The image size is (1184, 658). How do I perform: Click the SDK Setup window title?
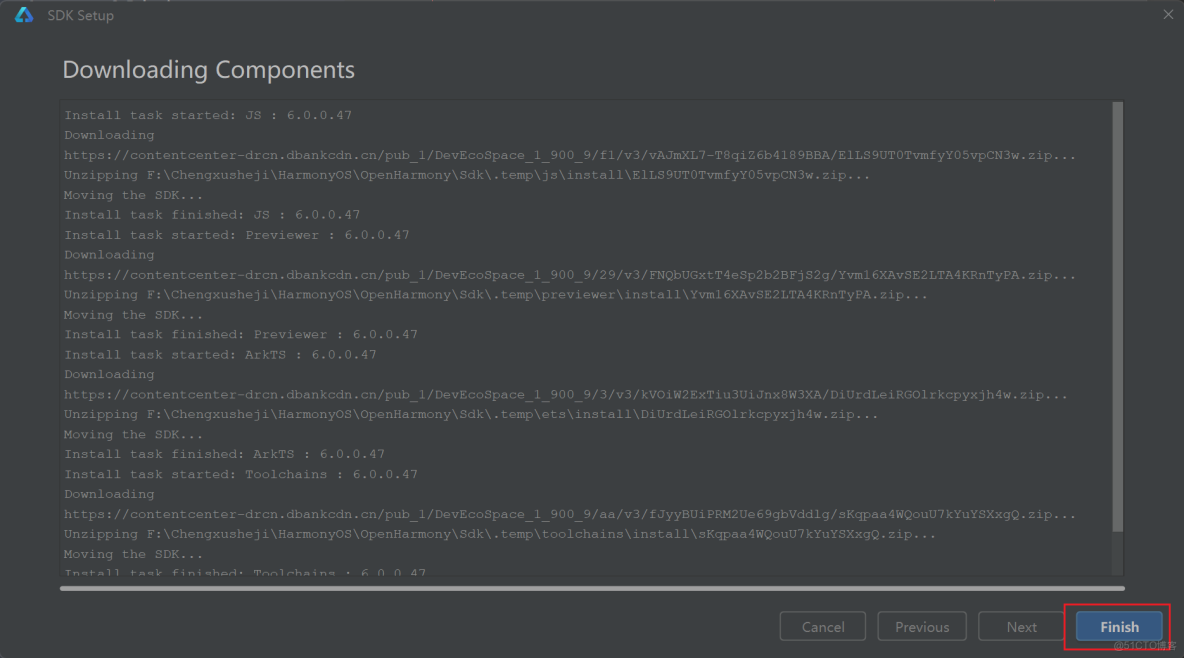81,16
